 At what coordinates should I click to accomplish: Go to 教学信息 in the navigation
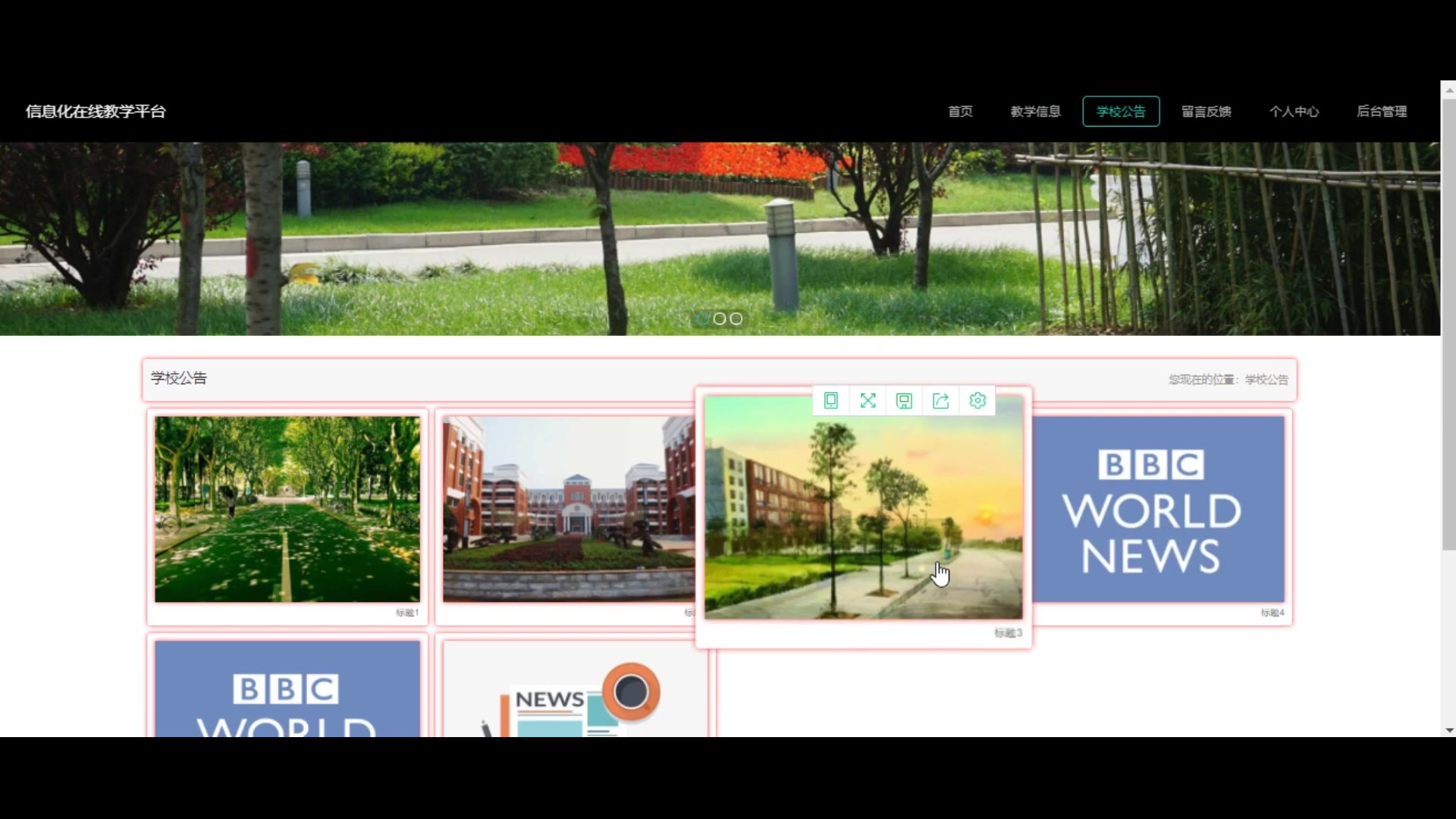pos(1035,111)
